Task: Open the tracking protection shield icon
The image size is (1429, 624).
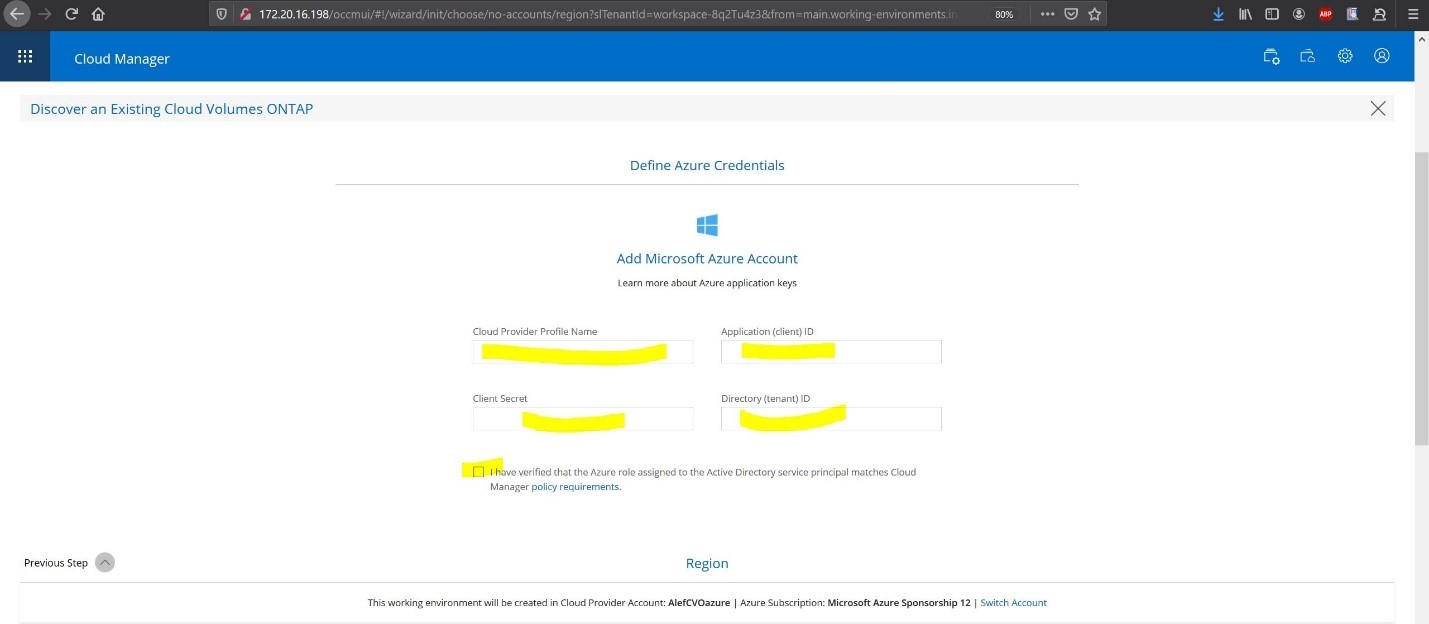Action: tap(223, 15)
